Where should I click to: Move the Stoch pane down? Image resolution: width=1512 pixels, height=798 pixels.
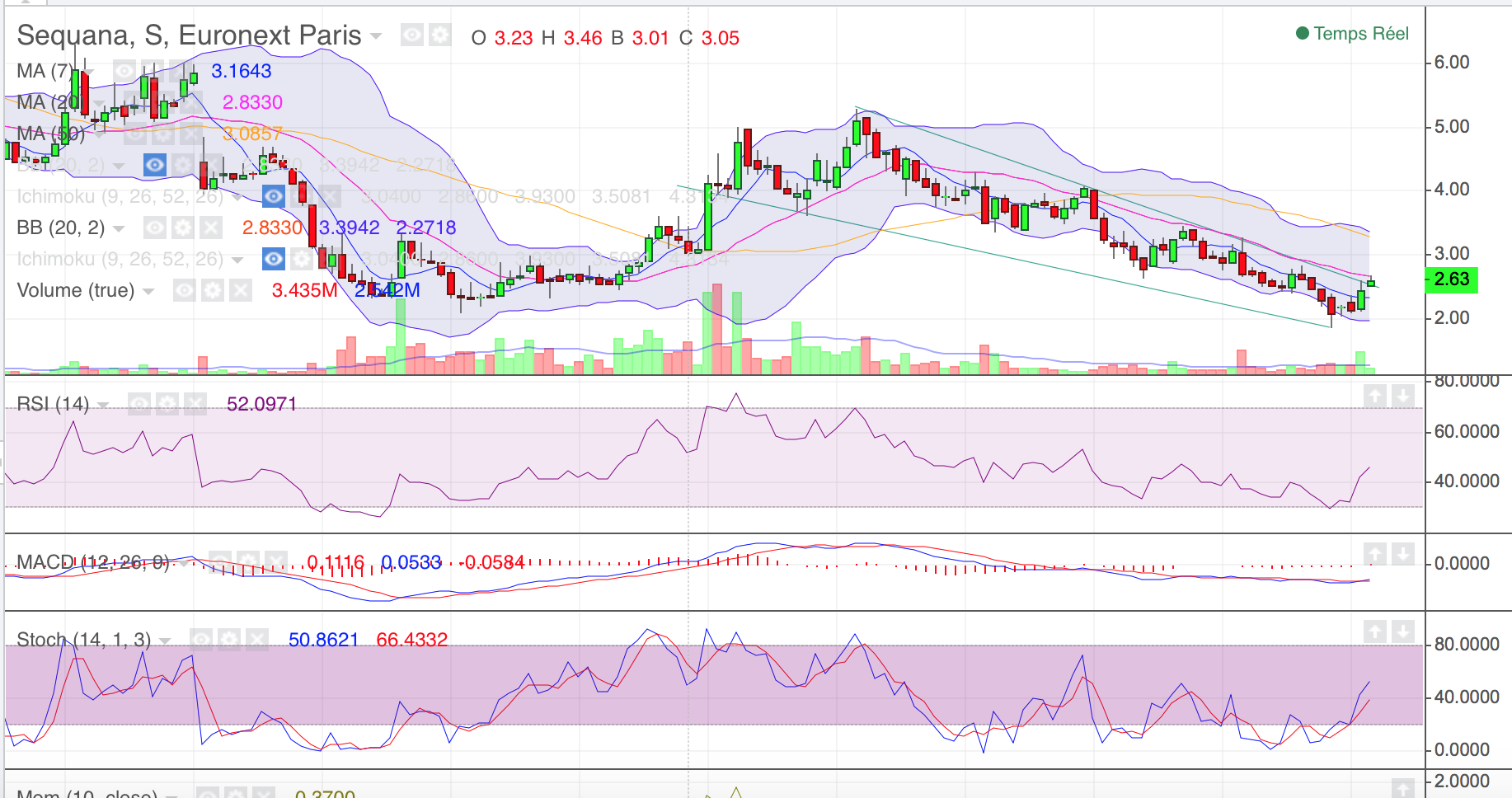click(1402, 631)
